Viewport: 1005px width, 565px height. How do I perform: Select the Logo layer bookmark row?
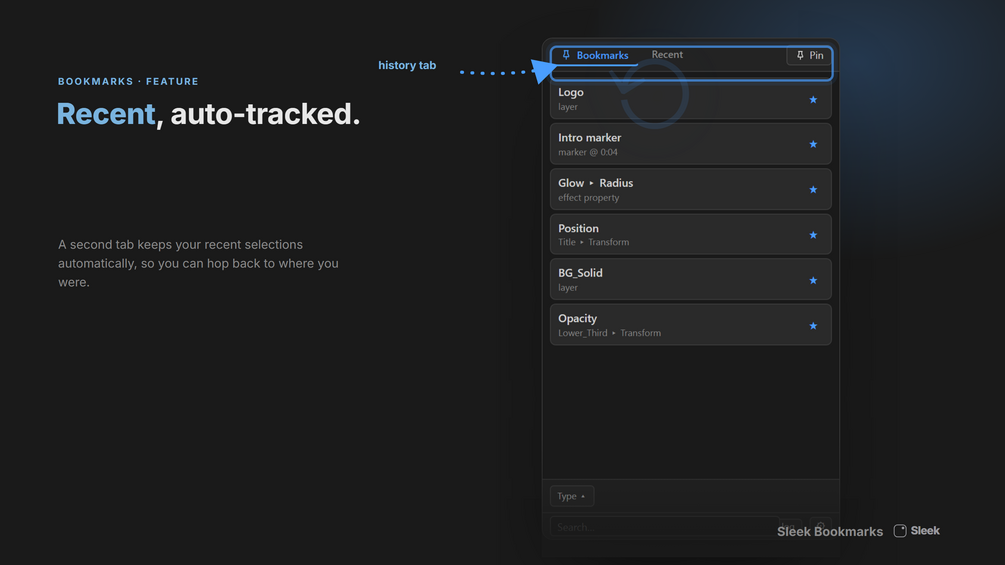point(690,99)
